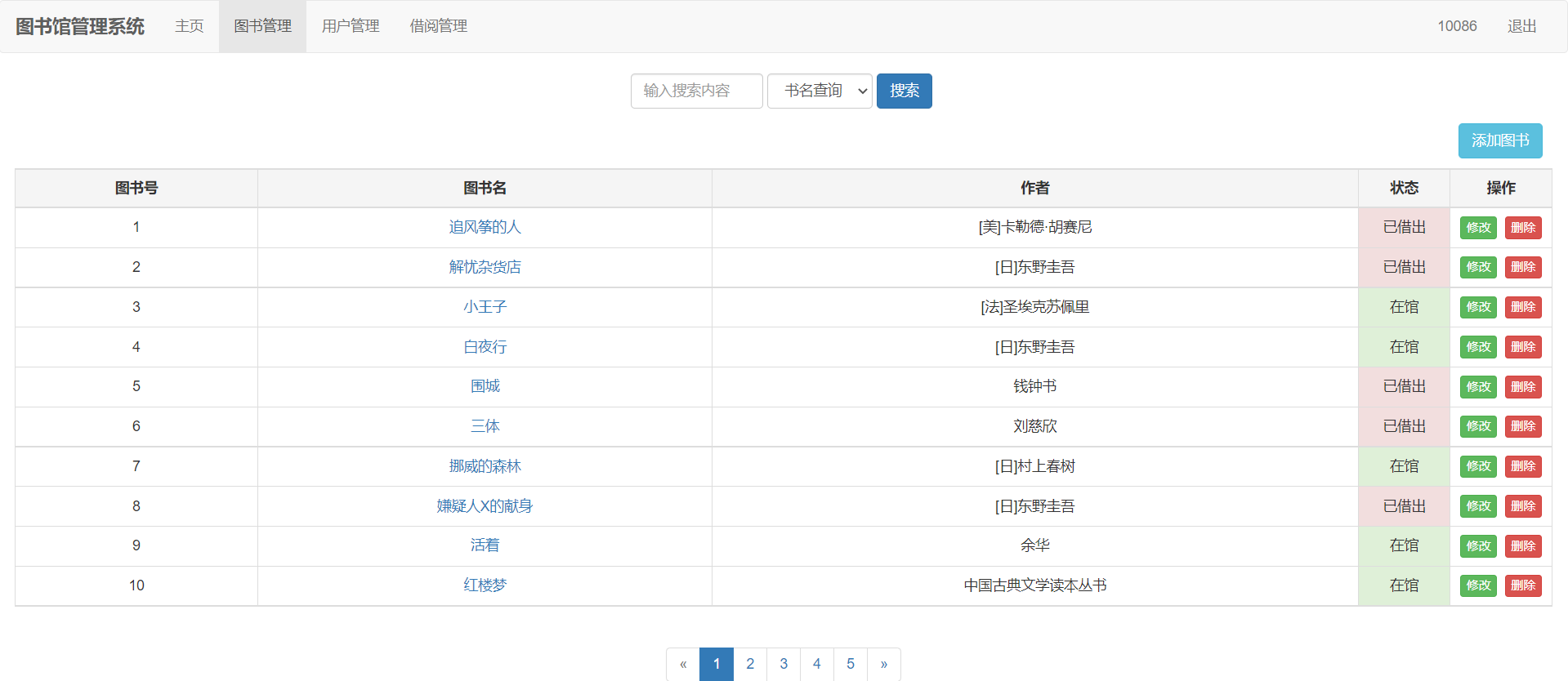Open the 主页 nav item
This screenshot has width=1568, height=681.
[x=189, y=26]
